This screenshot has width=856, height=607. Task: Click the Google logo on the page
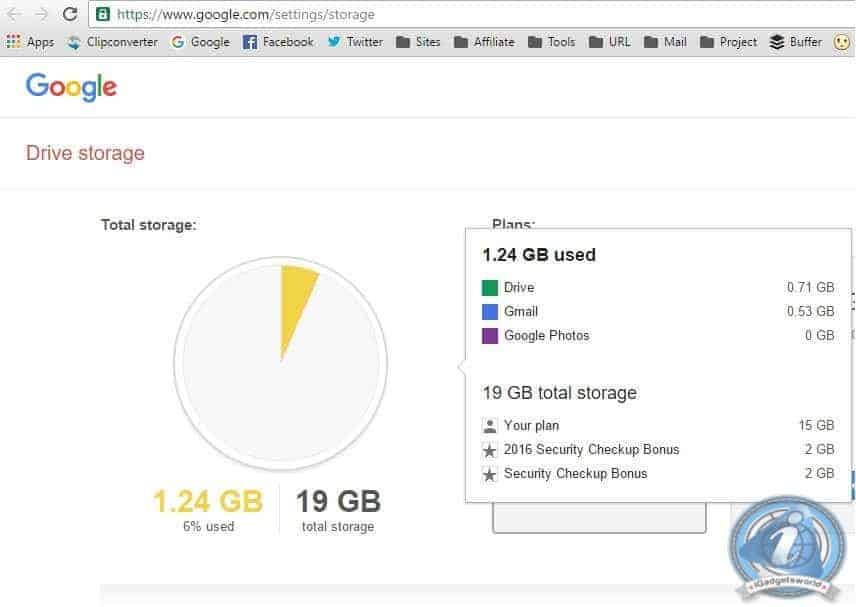click(71, 87)
